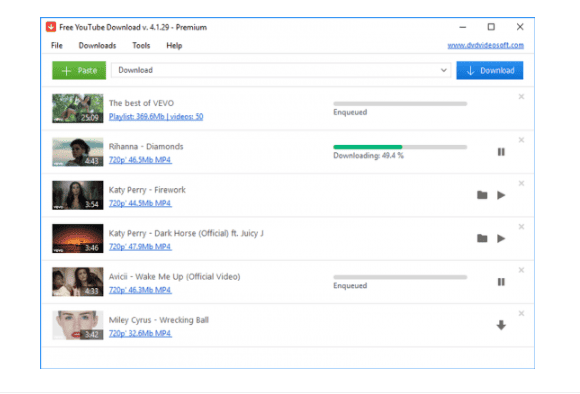580x394 pixels.
Task: Click the Enqueued status of The best of VEVO
Action: point(350,112)
